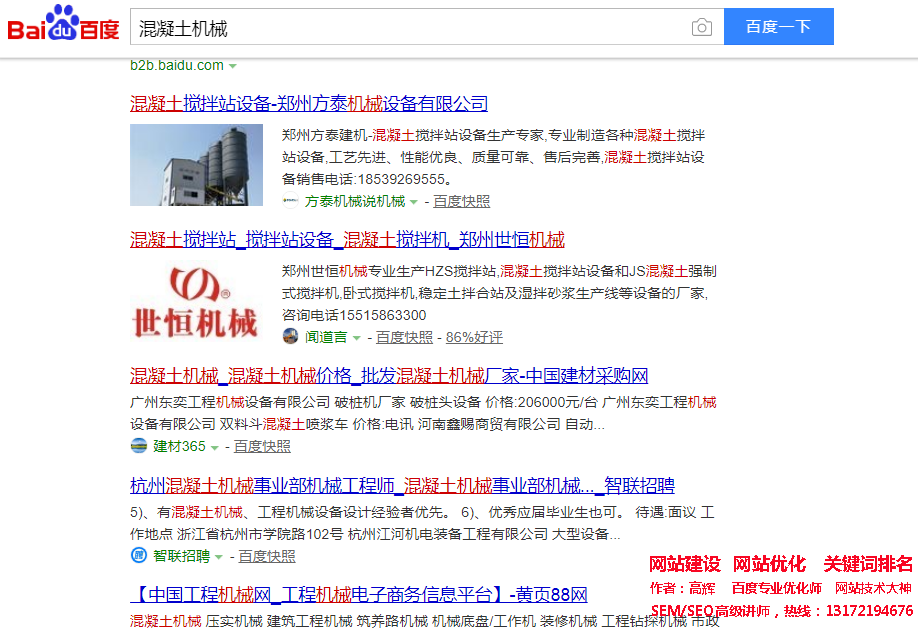Click 建材365 source icon

coord(138,446)
